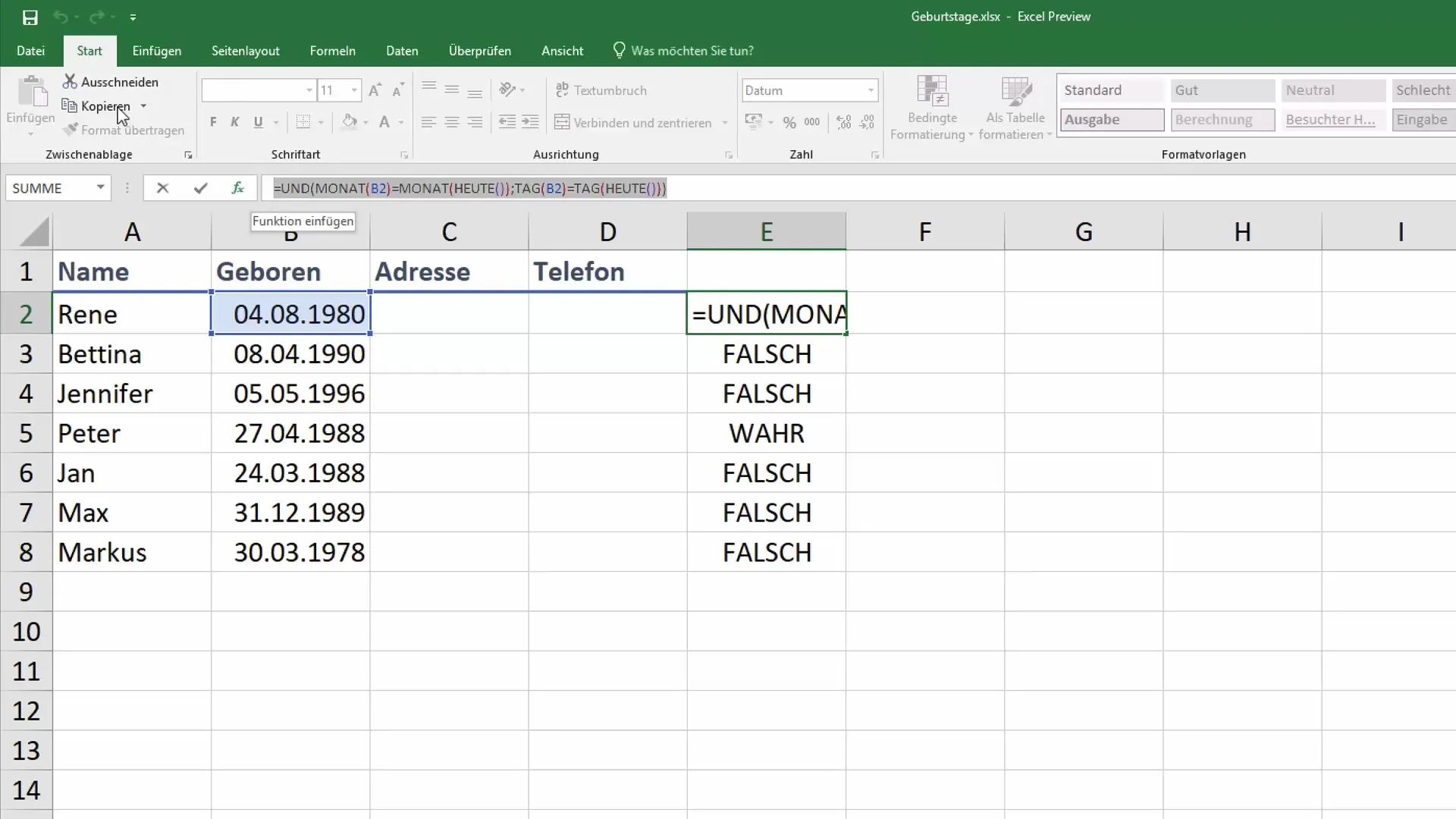Click Ausschneiden scissors button

[111, 82]
